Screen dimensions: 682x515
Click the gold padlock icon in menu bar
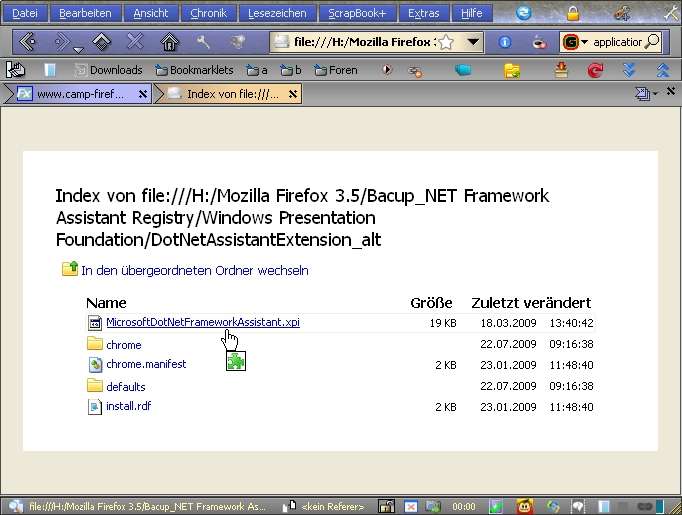(573, 13)
